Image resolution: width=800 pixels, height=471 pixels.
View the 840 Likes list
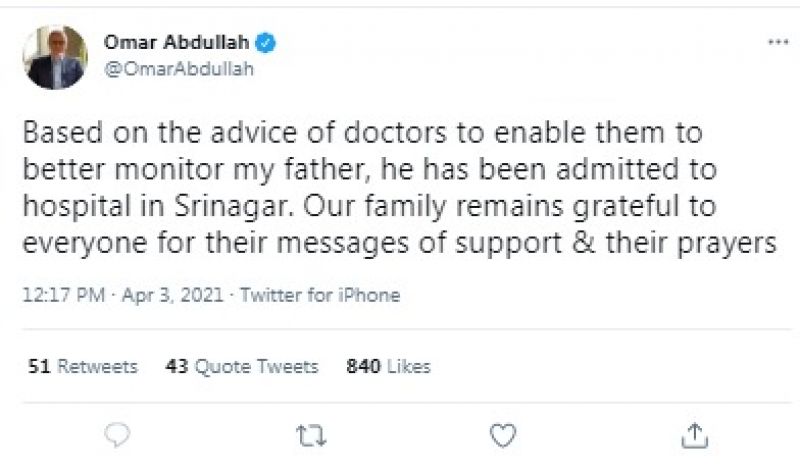388,367
